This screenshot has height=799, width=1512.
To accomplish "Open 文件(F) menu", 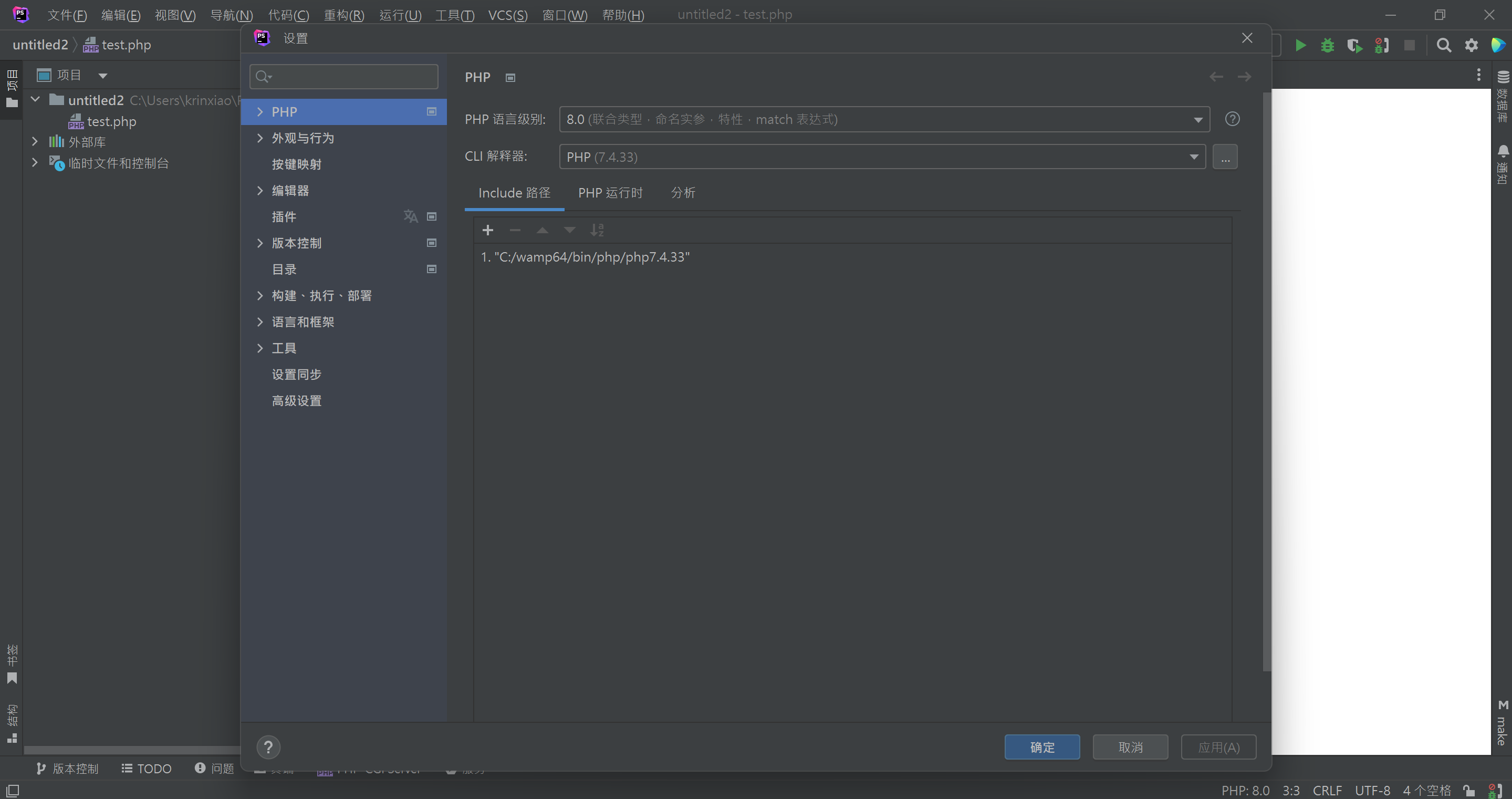I will click(x=67, y=15).
